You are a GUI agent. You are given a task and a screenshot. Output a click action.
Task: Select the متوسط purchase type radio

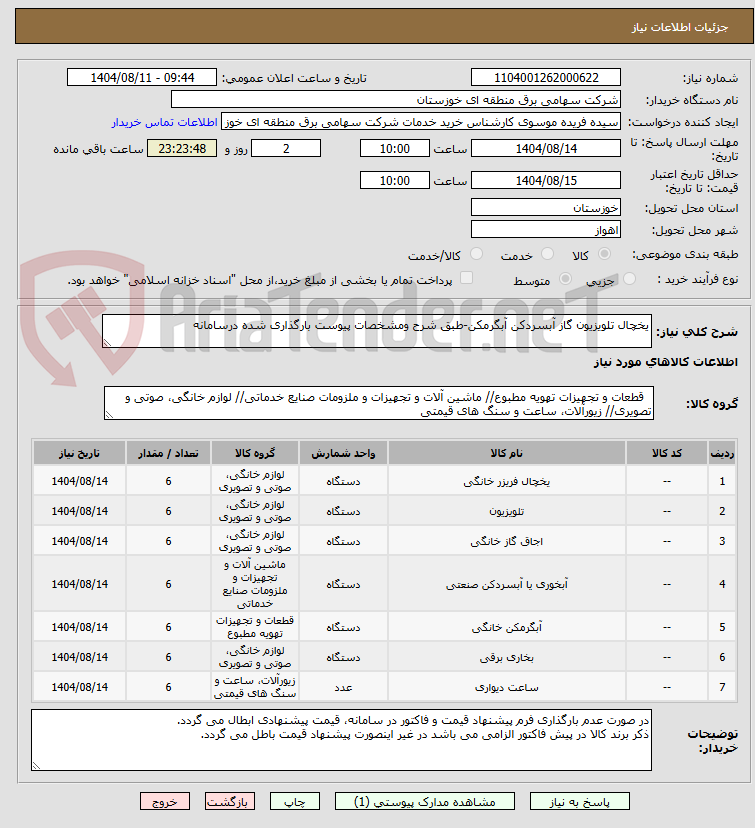click(x=565, y=279)
